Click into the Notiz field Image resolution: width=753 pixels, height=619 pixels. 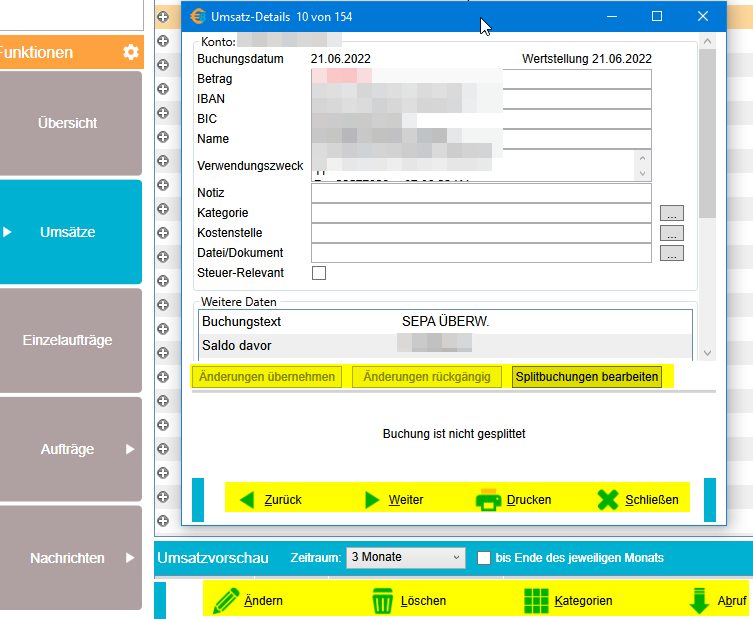coord(481,193)
